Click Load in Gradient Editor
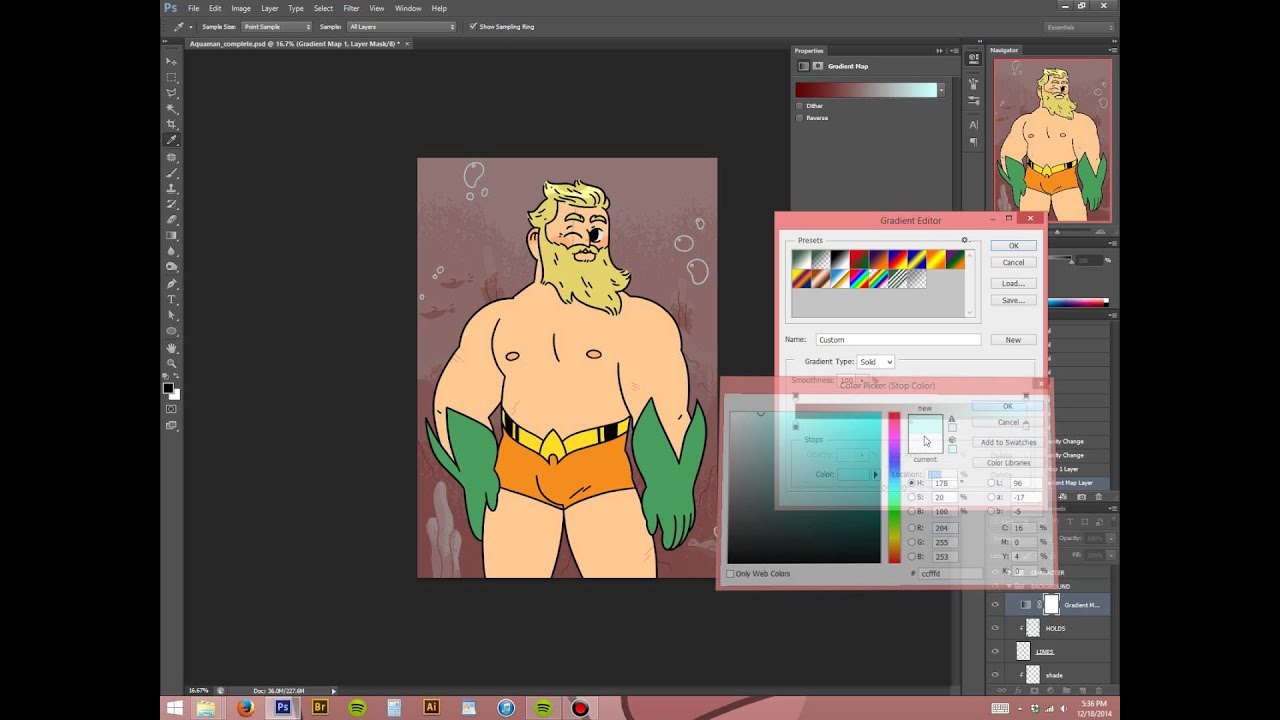Image resolution: width=1280 pixels, height=720 pixels. coord(1013,283)
